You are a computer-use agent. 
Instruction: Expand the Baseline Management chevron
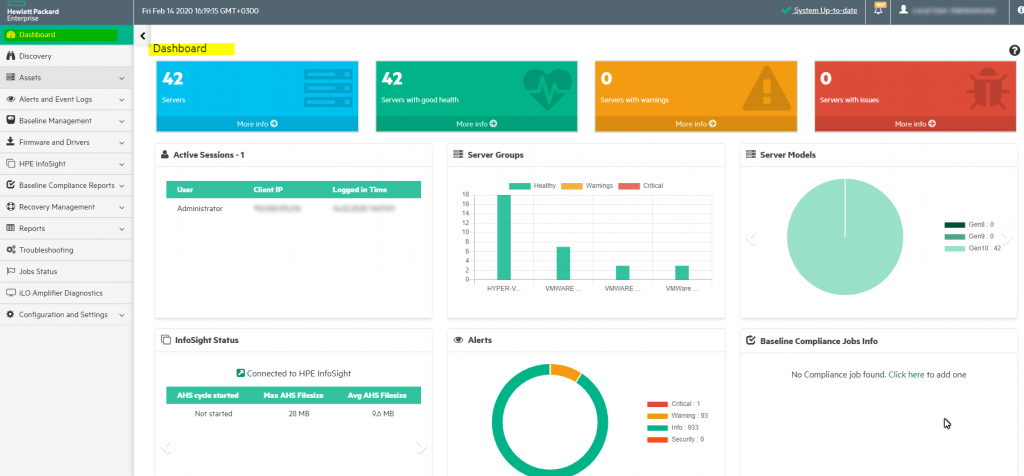(x=122, y=121)
